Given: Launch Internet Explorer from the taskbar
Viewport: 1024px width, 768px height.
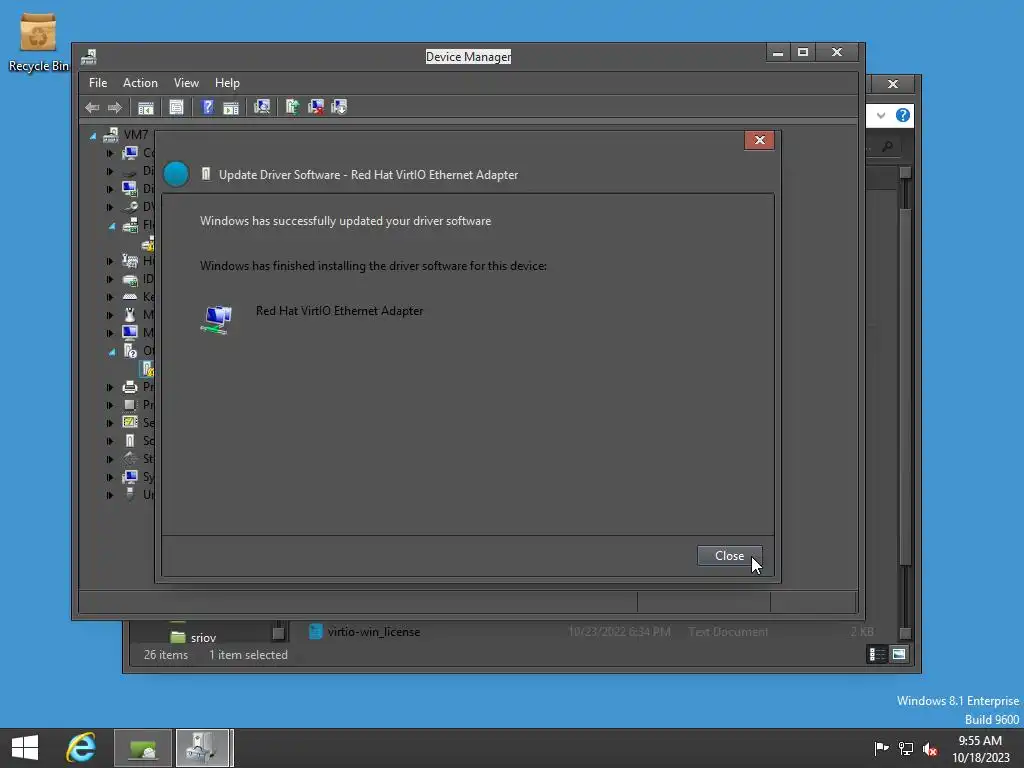Looking at the screenshot, I should tap(81, 748).
